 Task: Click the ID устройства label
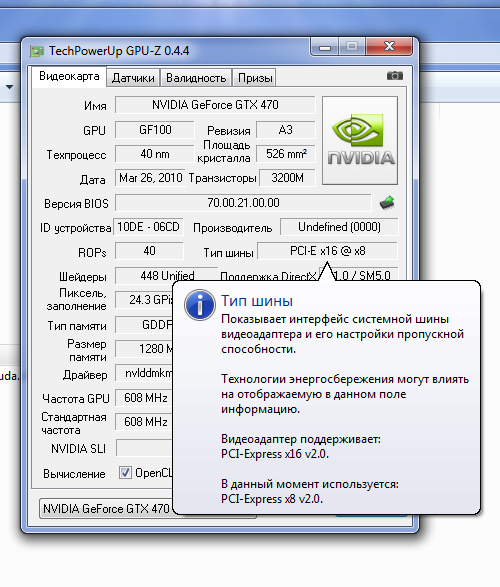click(76, 228)
